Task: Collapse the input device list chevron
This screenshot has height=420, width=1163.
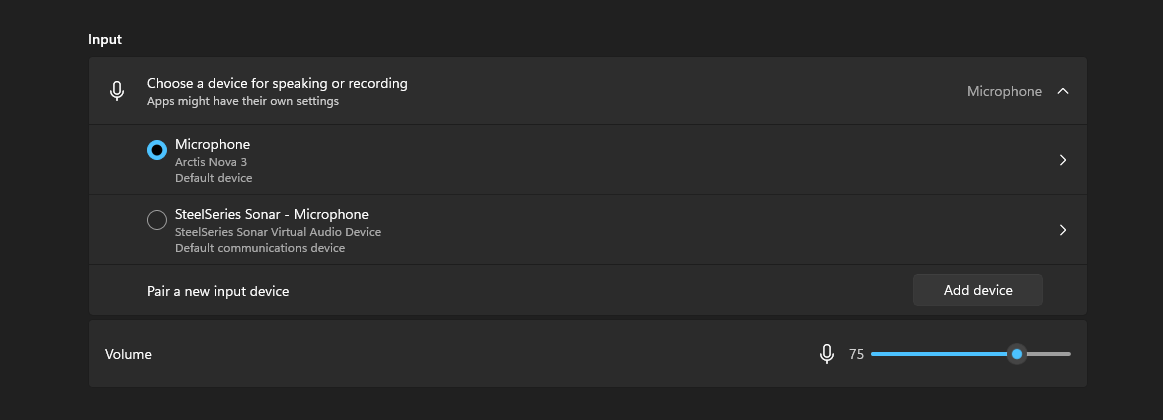Action: 1063,91
